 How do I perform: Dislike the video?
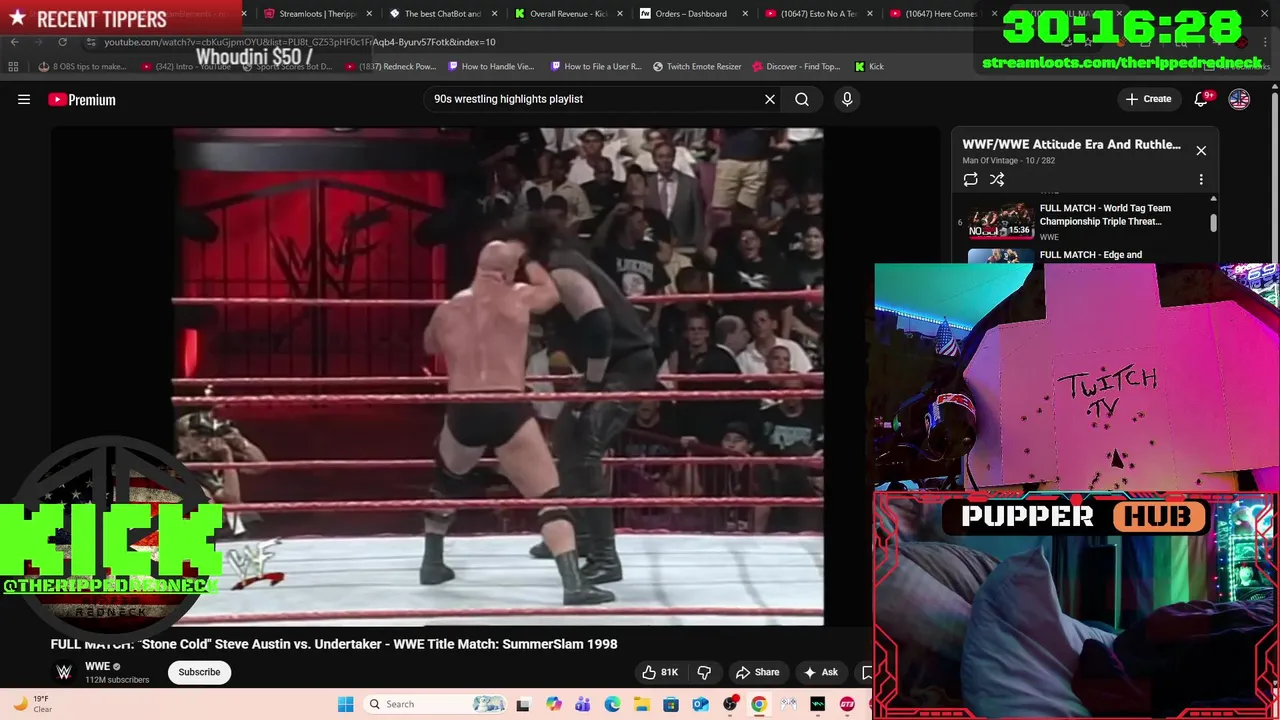[704, 672]
